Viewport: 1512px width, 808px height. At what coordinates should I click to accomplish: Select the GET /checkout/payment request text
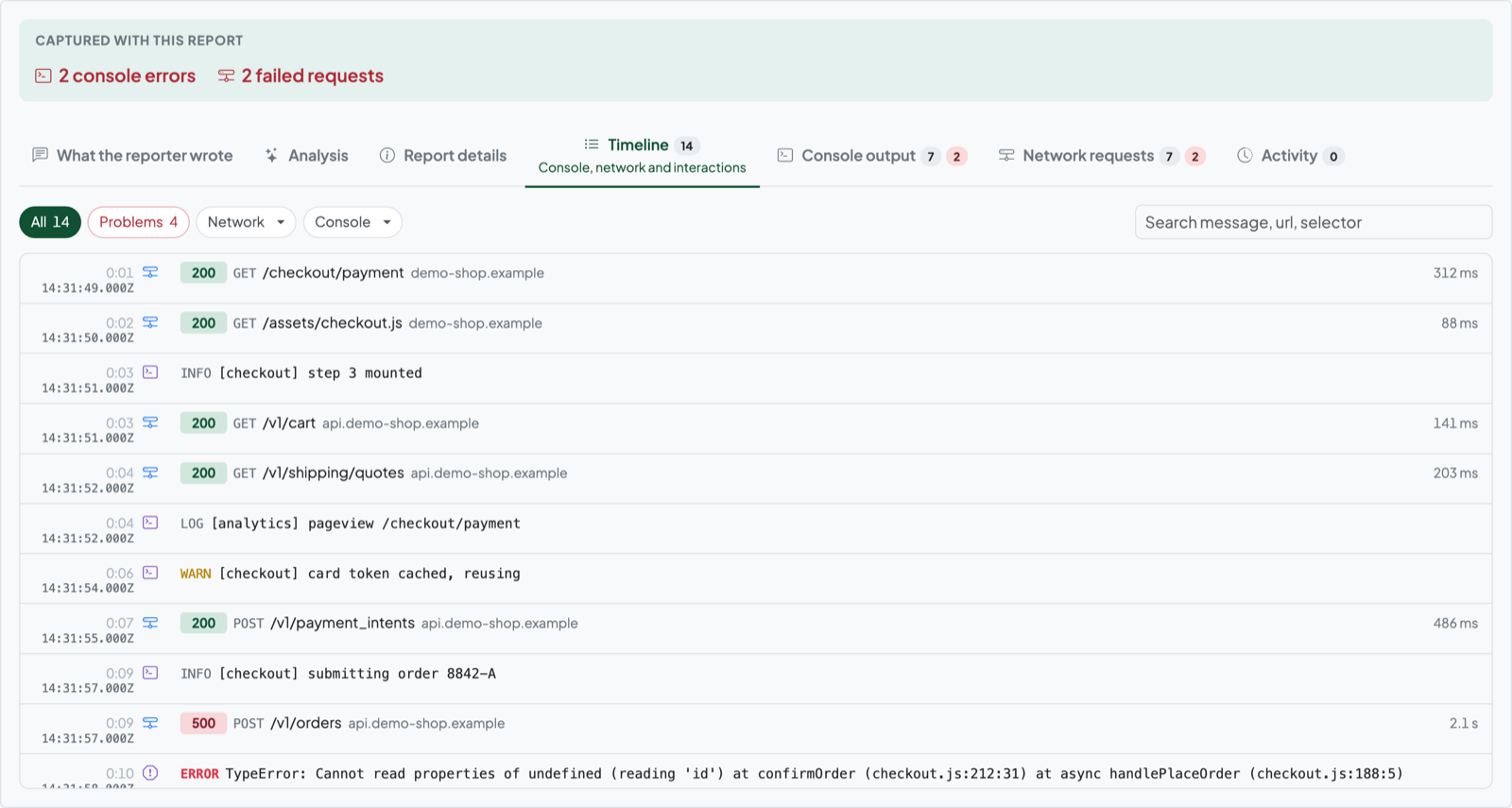click(318, 273)
